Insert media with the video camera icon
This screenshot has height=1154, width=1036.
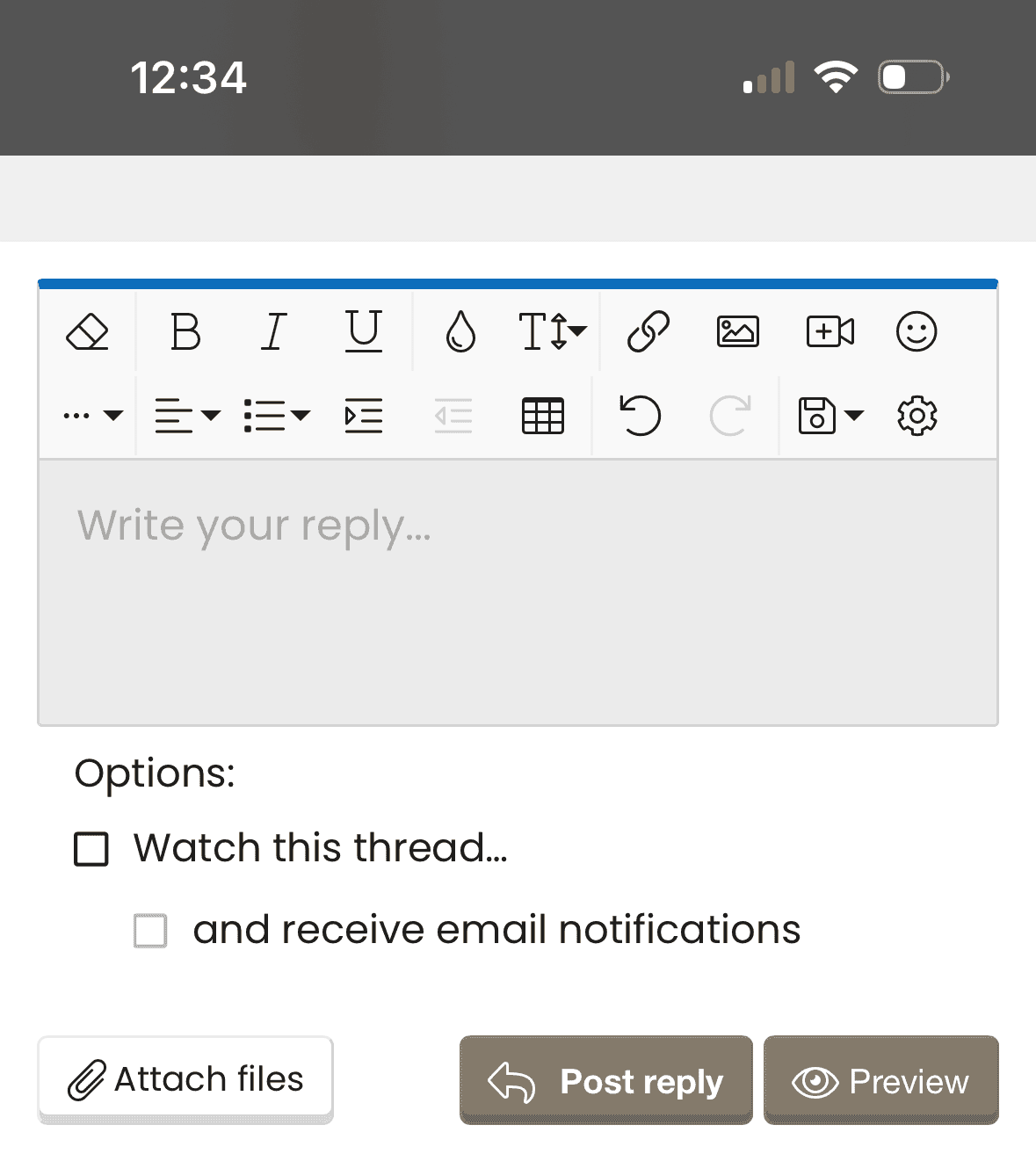[830, 332]
